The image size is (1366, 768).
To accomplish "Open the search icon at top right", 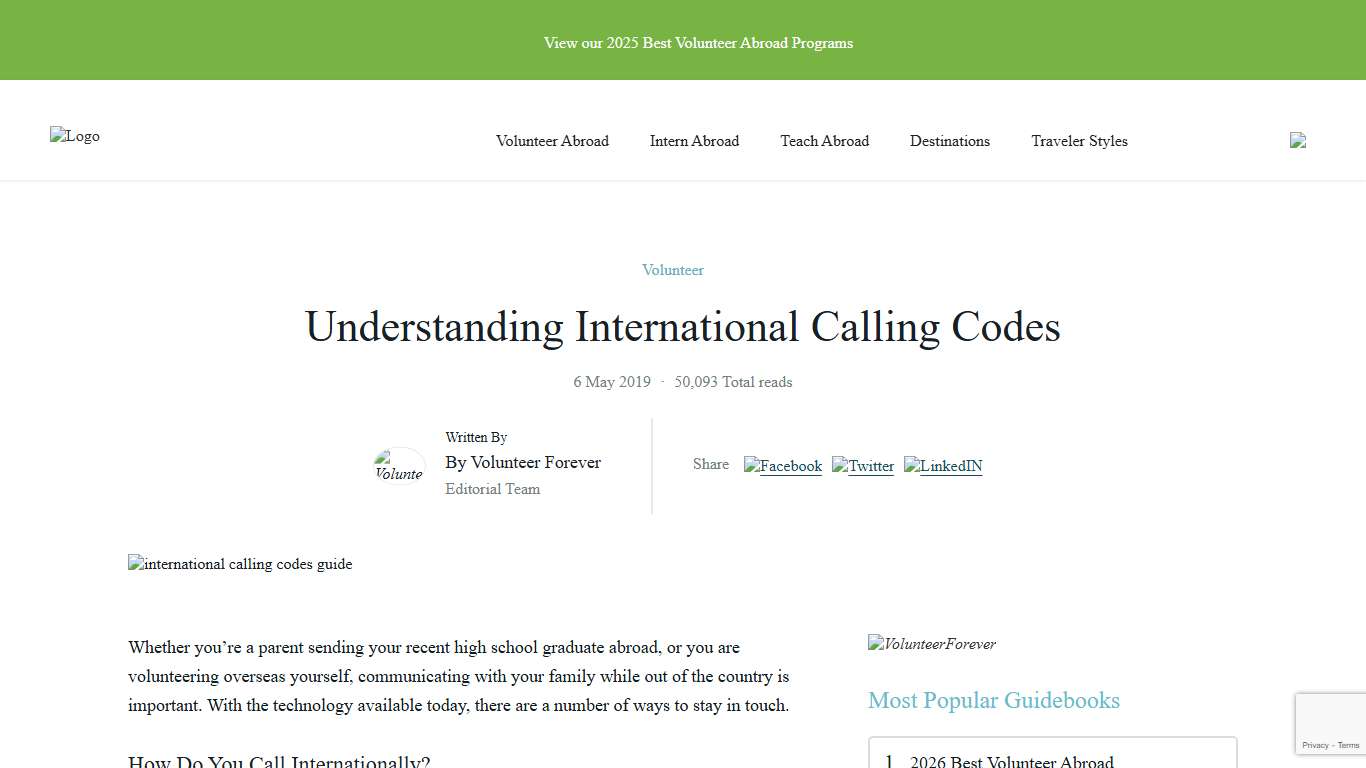I will tap(1297, 140).
